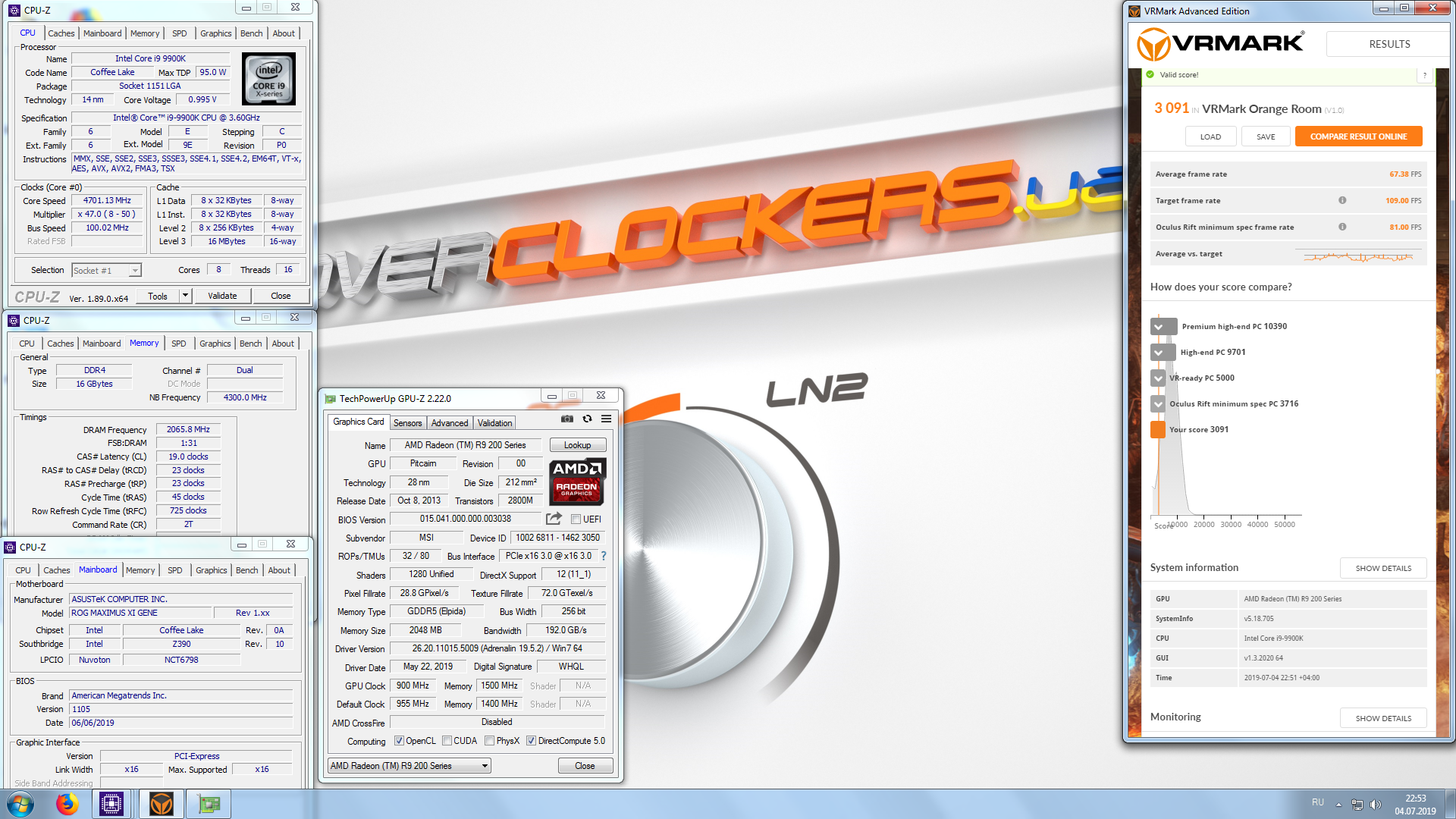This screenshot has width=1456, height=819.
Task: Click the Valid score green check icon
Action: [1150, 74]
